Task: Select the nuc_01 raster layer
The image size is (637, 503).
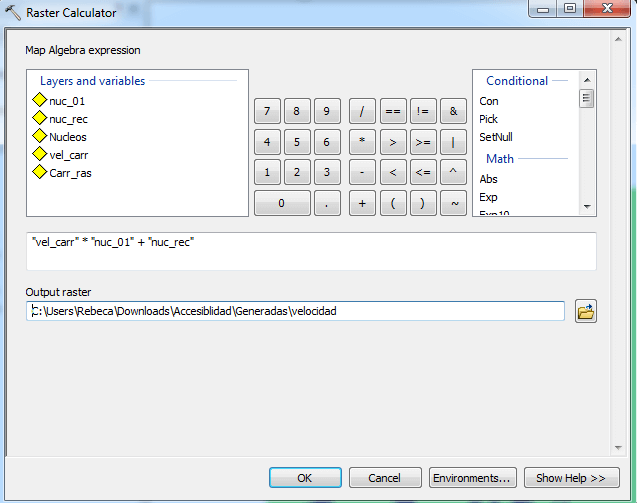Action: 66,101
